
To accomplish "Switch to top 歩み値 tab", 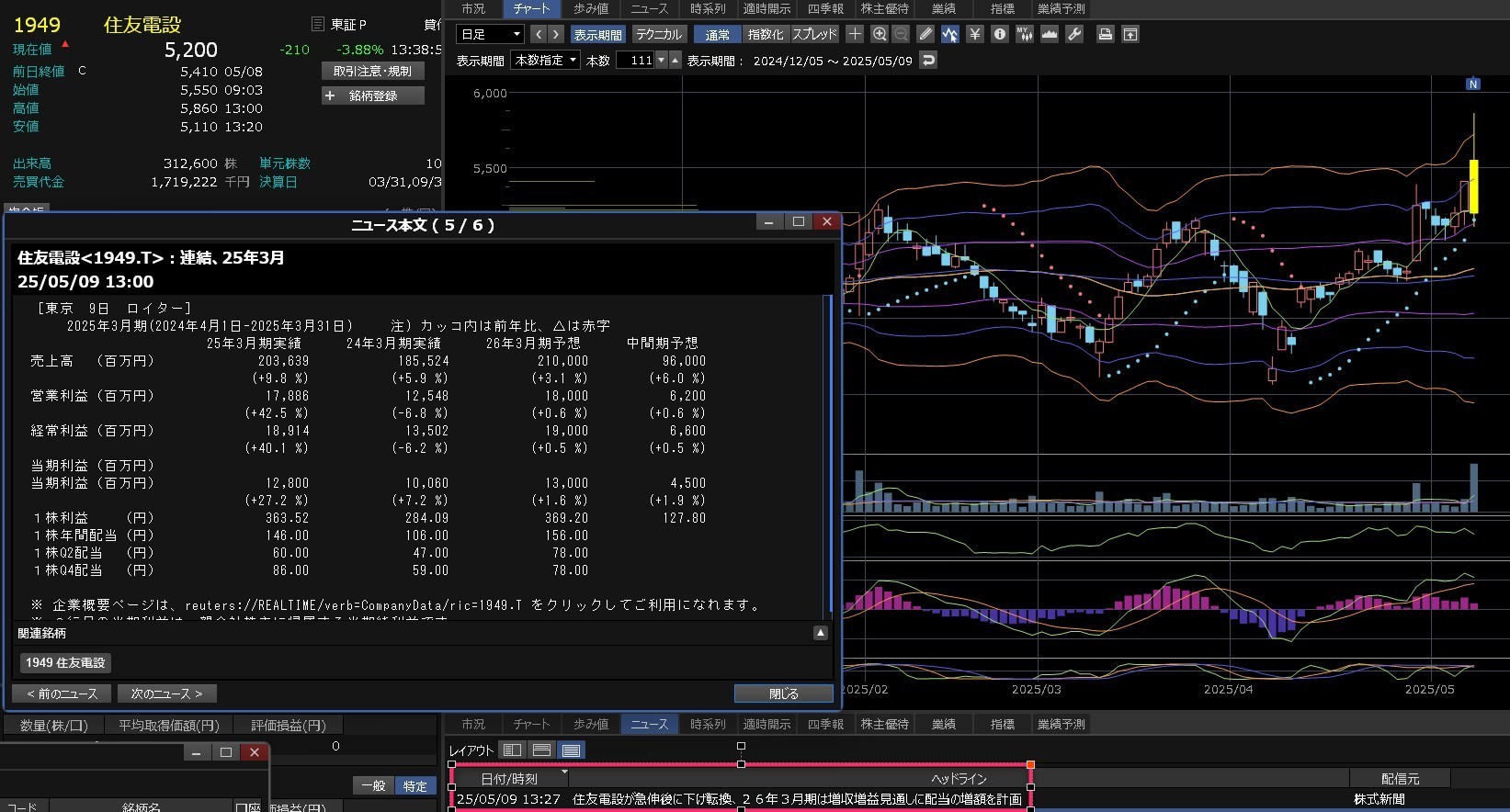I will point(591,8).
